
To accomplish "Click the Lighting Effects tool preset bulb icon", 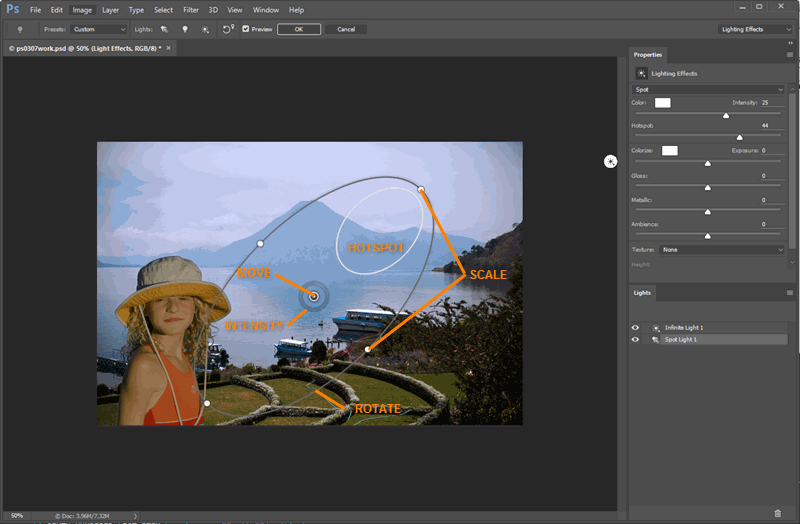I will [20, 30].
